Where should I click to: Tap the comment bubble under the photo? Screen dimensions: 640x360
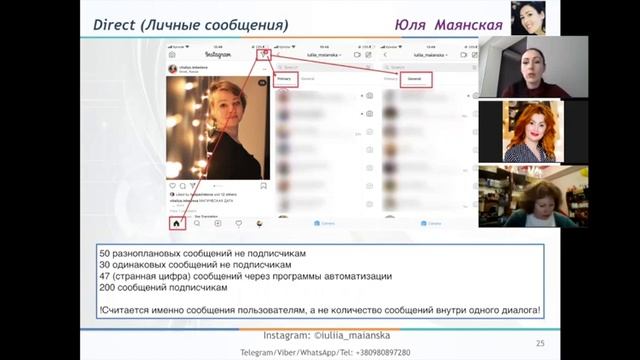(x=182, y=186)
